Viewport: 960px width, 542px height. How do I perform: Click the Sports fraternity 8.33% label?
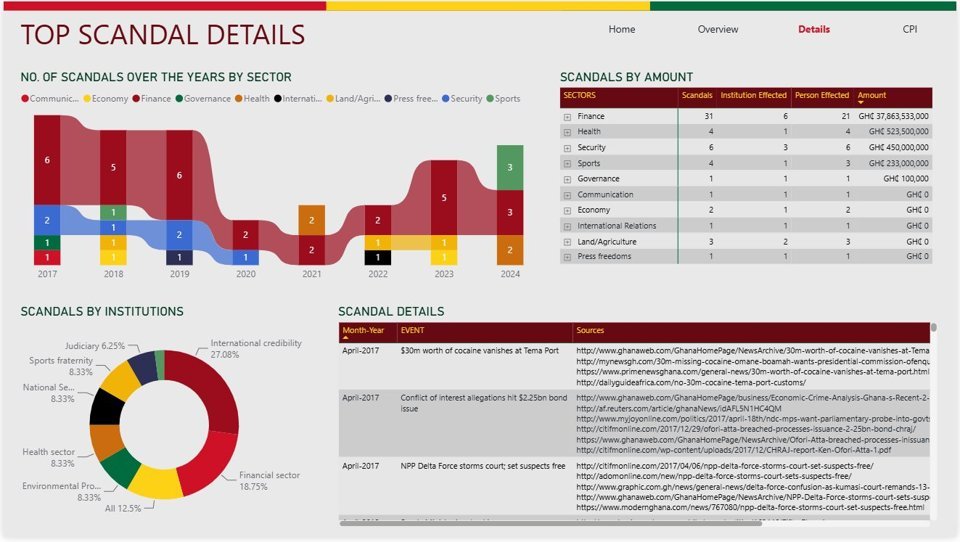61,366
